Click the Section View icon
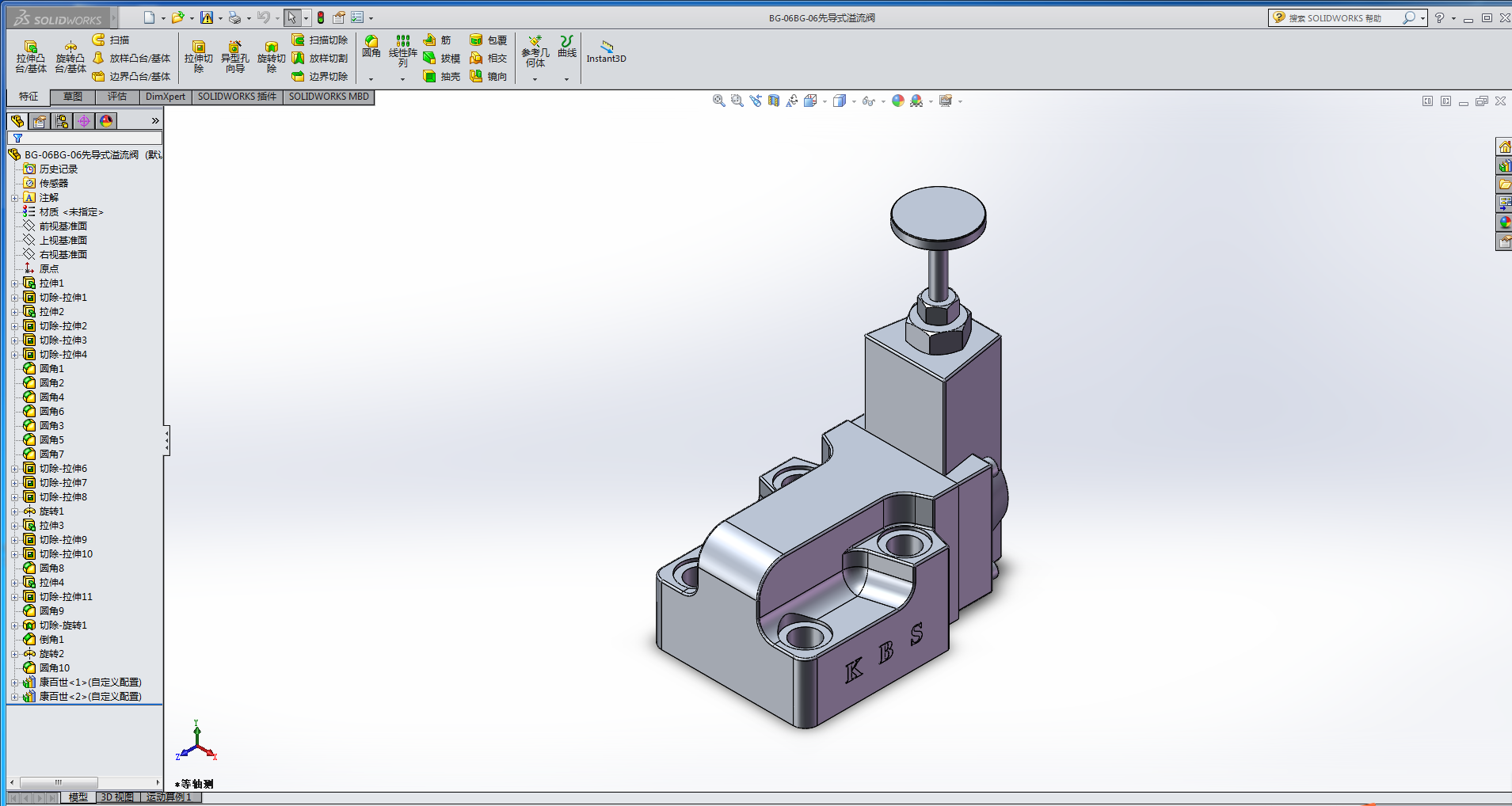1512x806 pixels. [x=774, y=101]
